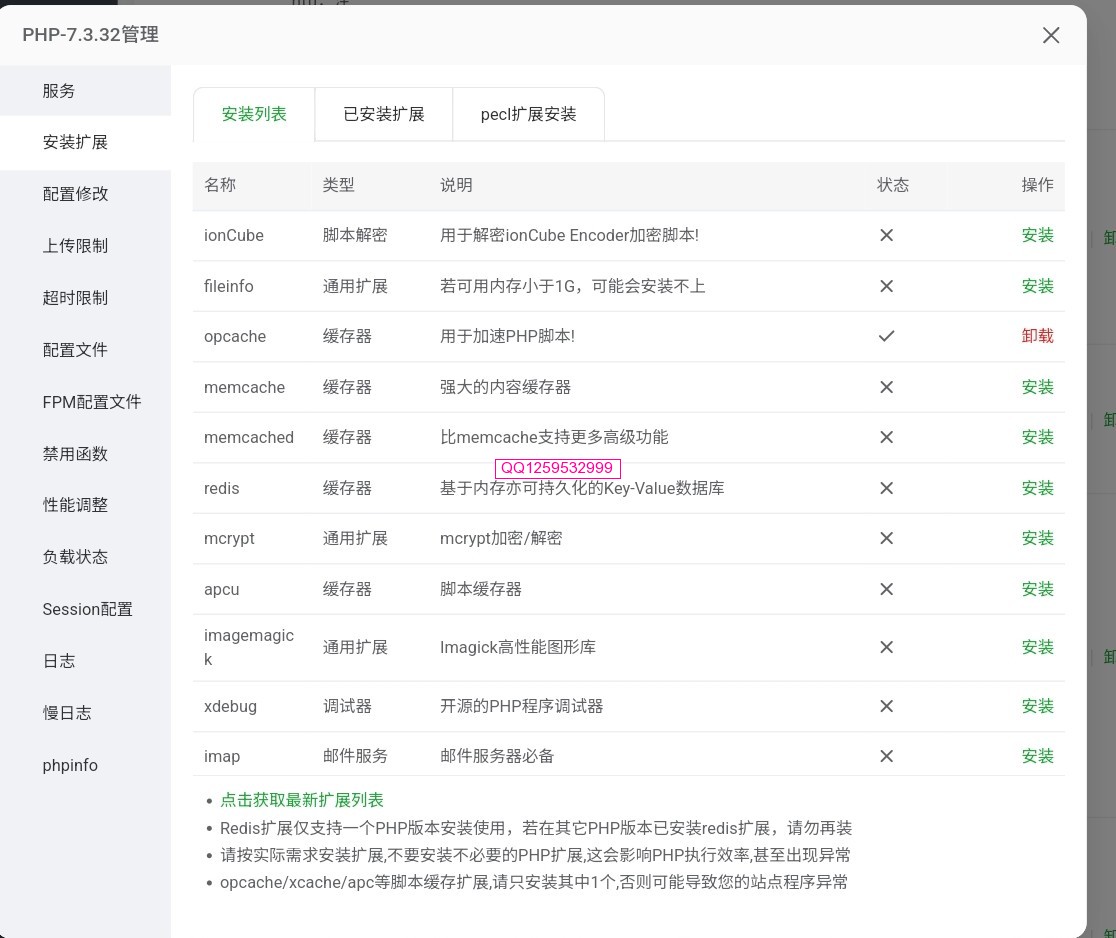Install the xdebug debugger extension
The width and height of the screenshot is (1116, 938).
point(1038,706)
